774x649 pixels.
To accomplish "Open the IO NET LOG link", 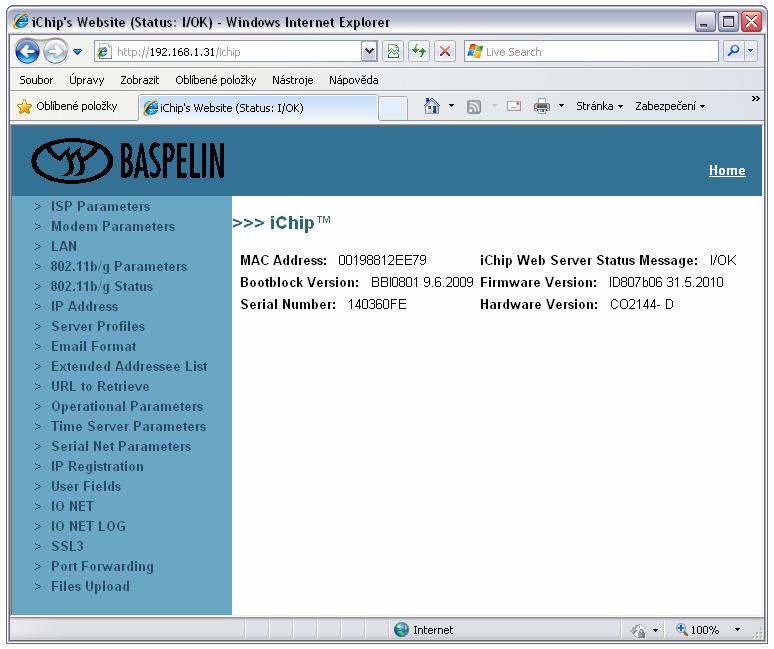I will point(88,526).
